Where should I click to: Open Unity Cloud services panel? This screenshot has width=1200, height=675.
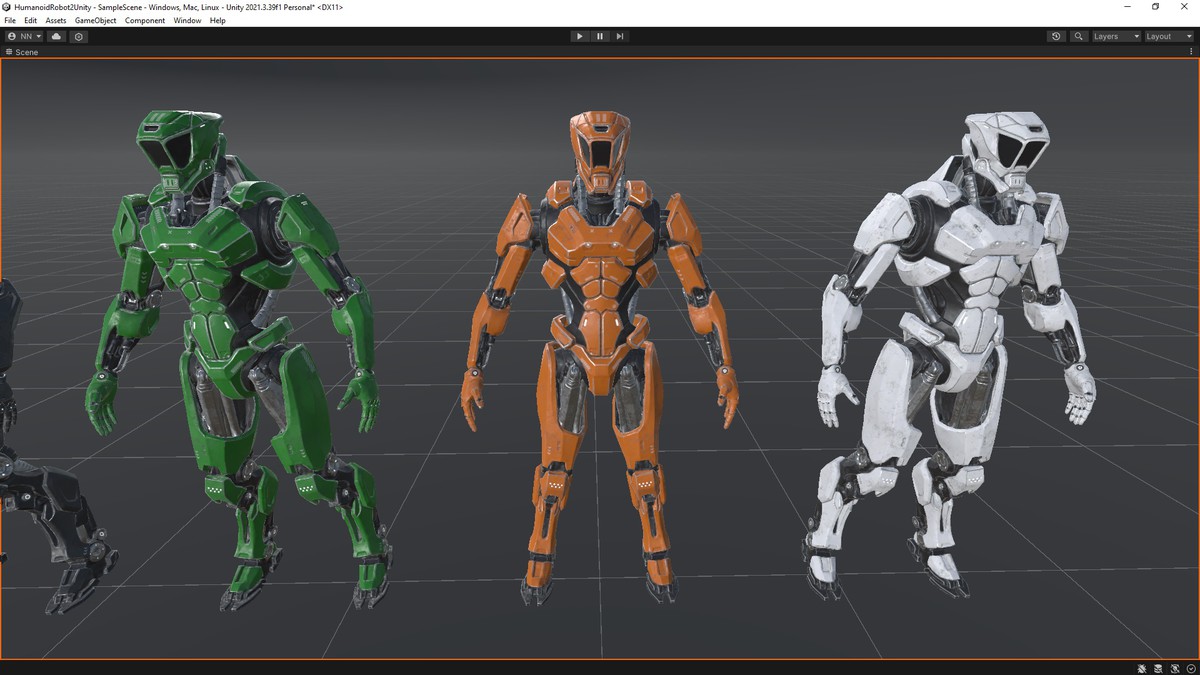56,36
